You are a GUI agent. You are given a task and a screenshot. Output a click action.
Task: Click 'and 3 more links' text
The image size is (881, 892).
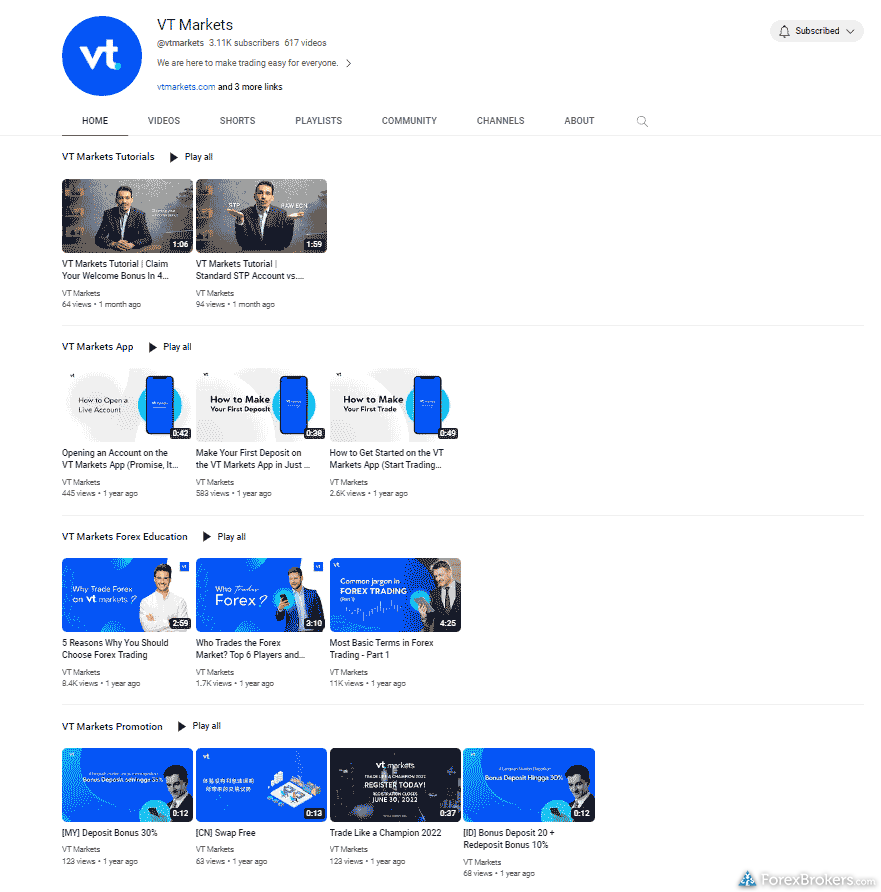[x=250, y=87]
